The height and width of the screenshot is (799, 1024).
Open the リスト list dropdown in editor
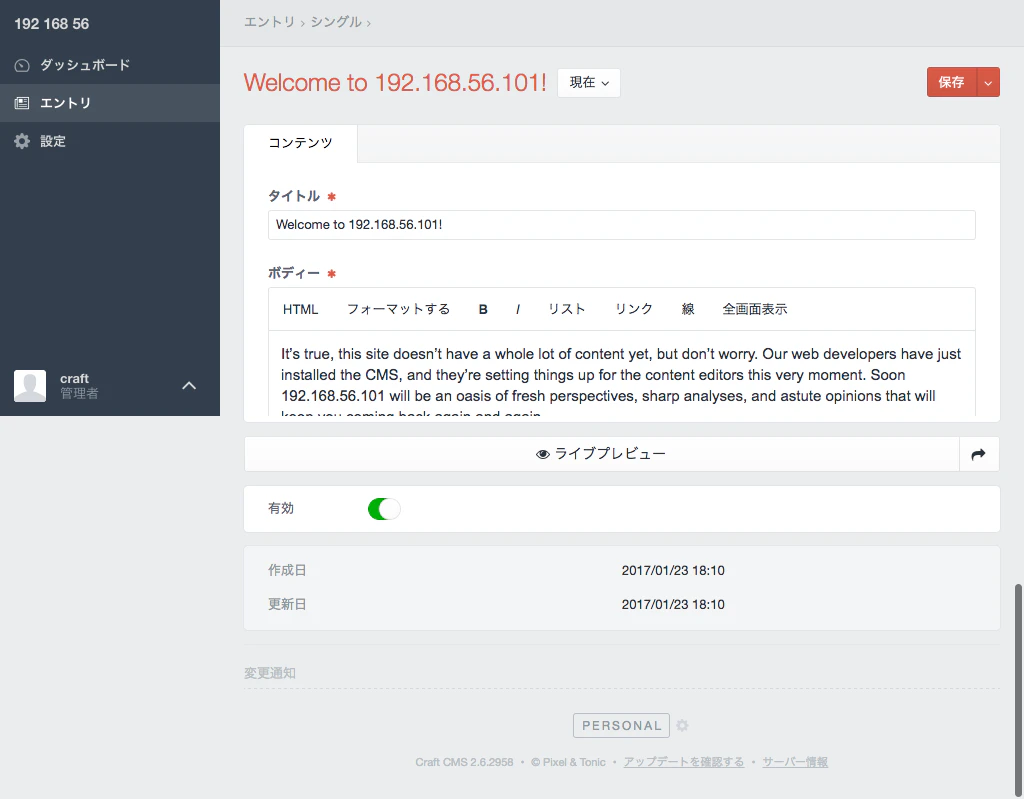coord(566,309)
